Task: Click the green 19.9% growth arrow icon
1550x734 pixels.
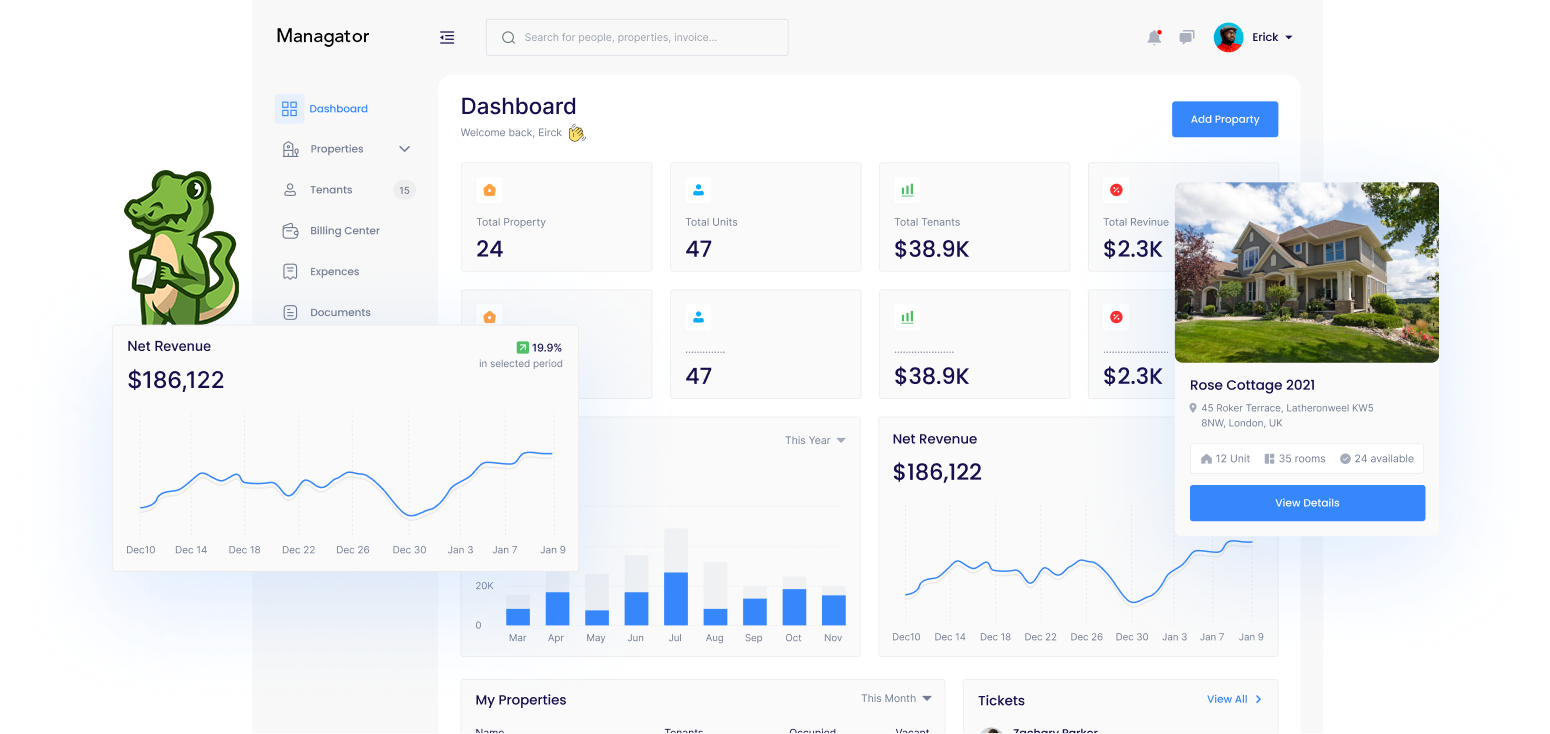Action: pyautogui.click(x=522, y=348)
